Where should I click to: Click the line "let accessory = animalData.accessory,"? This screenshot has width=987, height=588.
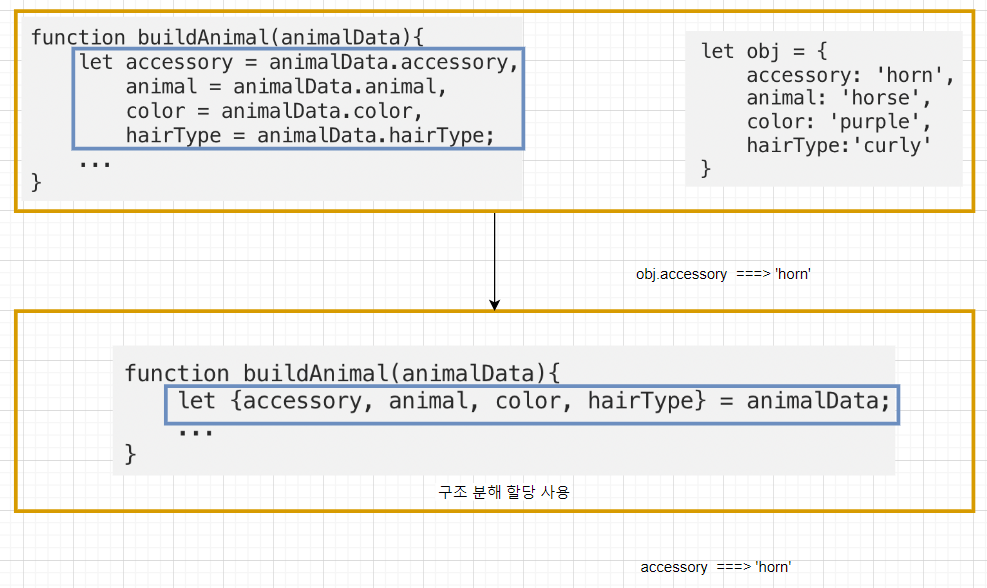point(298,62)
